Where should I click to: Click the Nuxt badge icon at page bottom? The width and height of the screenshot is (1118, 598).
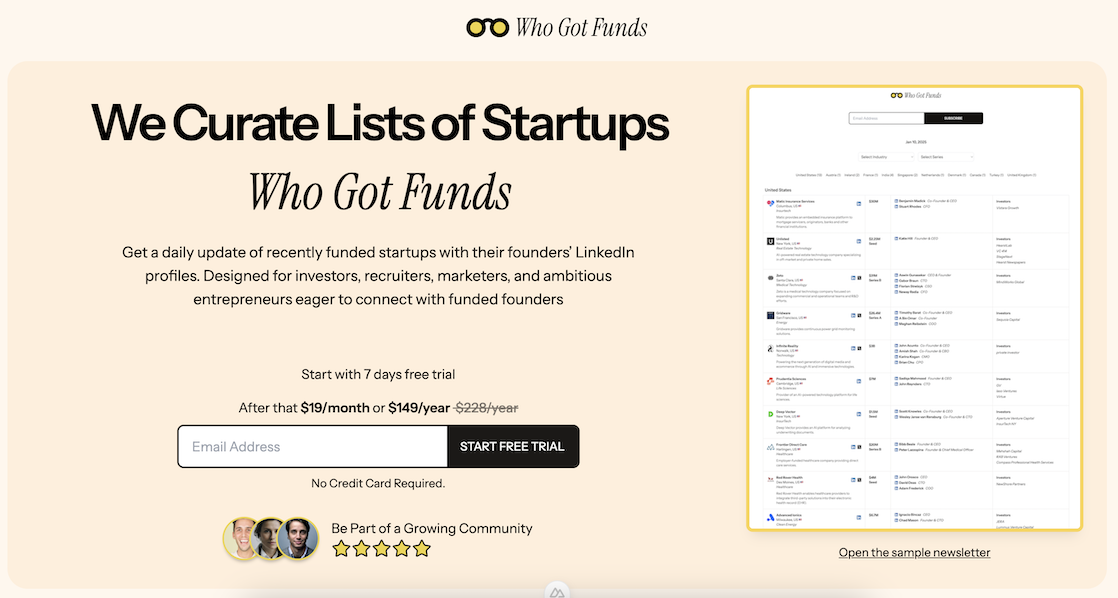tap(557, 592)
